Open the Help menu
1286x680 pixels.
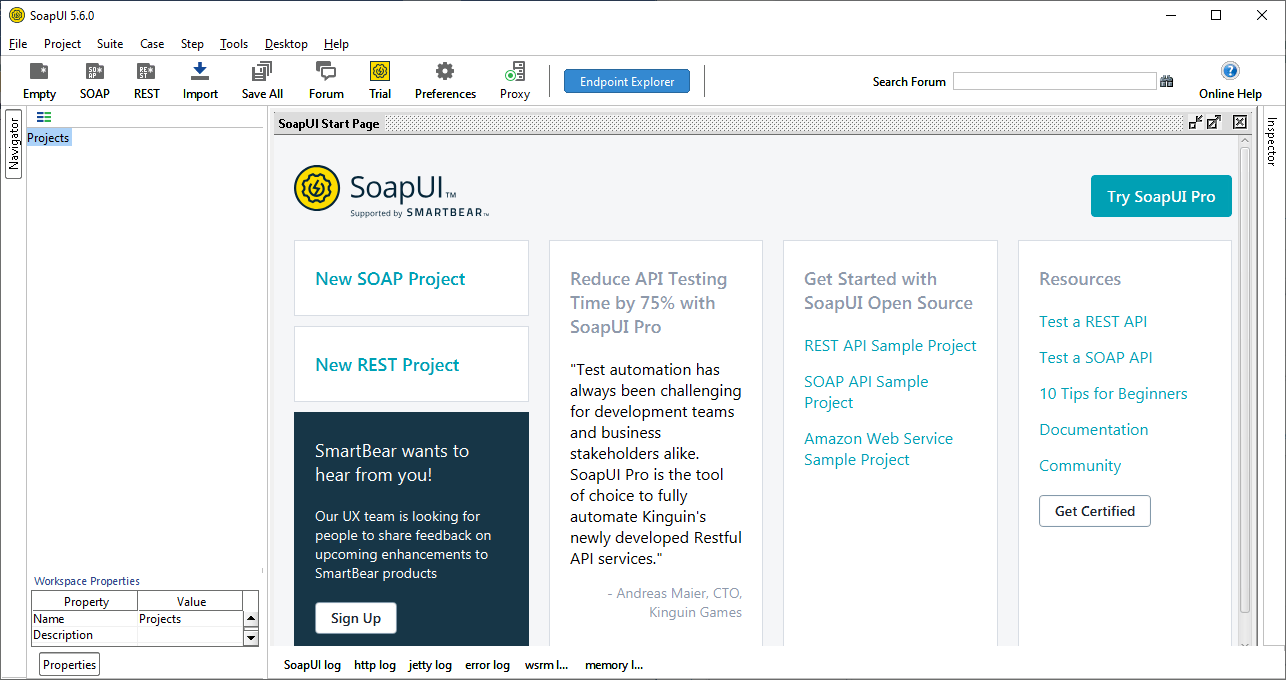point(337,44)
